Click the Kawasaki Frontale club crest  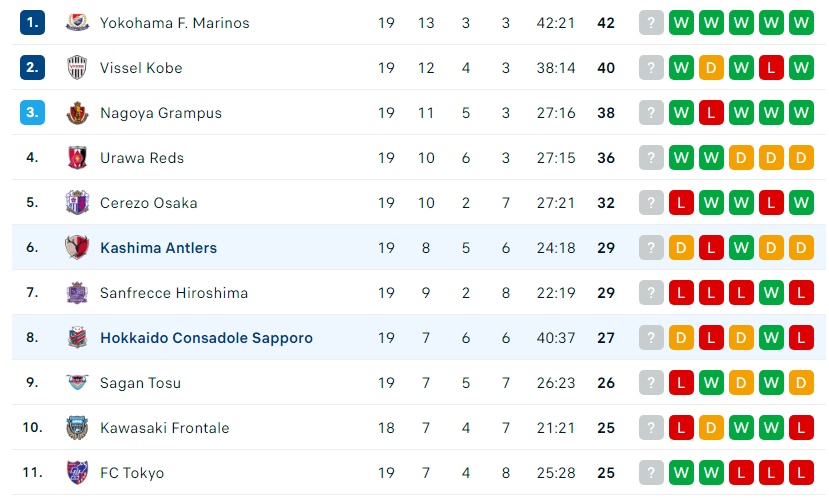[77, 427]
